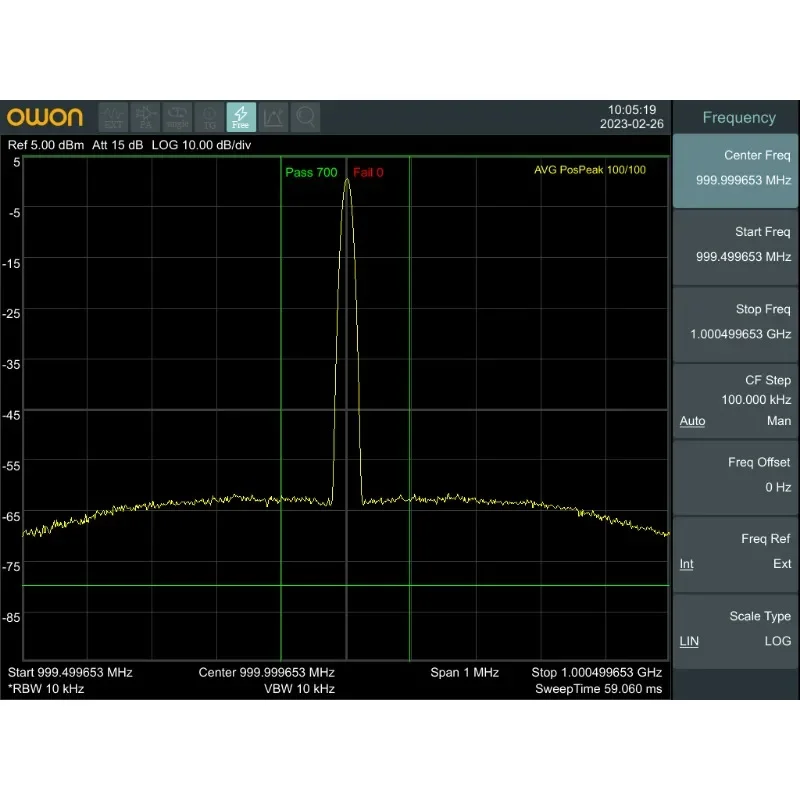Click the EXT trigger icon
Viewport: 800px width, 800px height.
114,118
